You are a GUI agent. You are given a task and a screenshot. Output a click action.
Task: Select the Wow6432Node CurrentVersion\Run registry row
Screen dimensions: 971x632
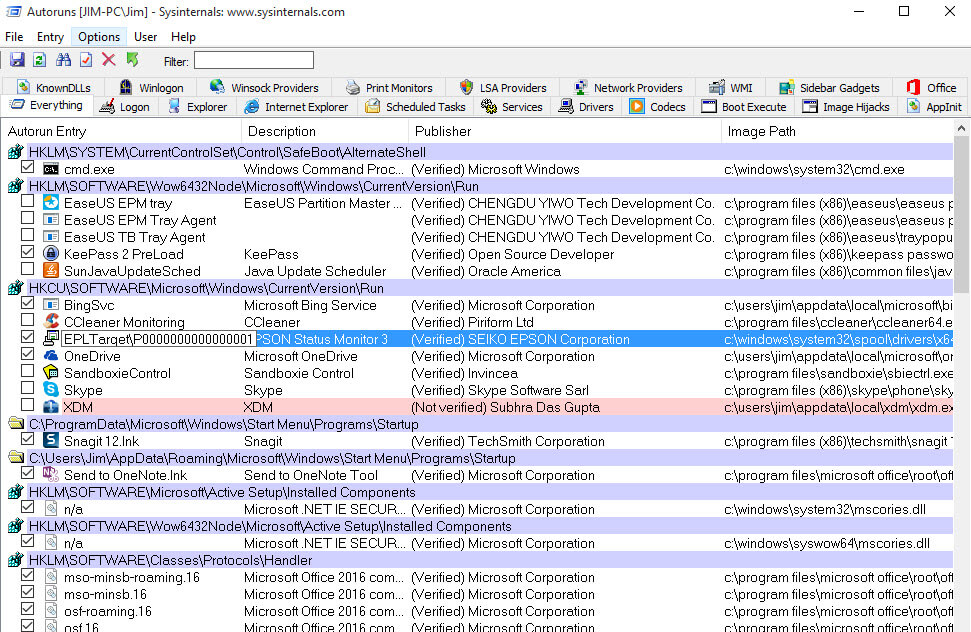coord(478,186)
